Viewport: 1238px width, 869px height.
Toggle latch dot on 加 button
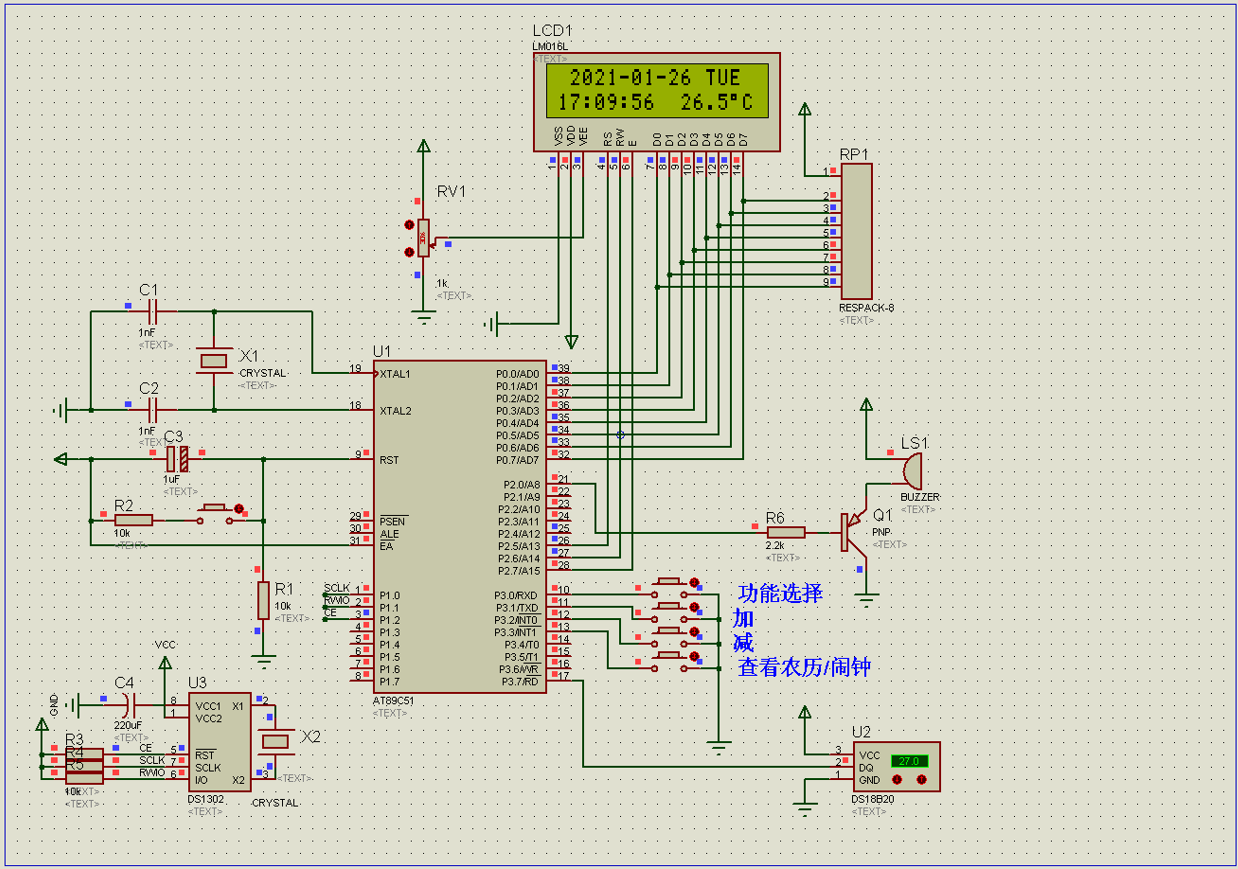tap(694, 606)
